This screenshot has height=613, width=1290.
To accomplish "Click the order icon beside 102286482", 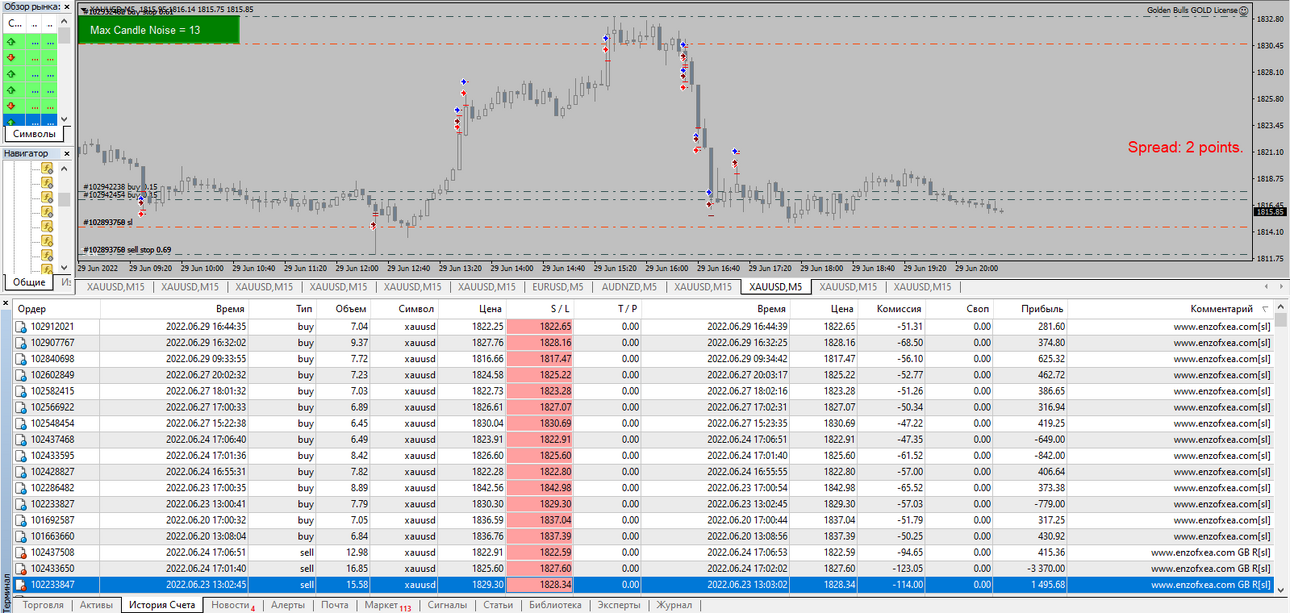I will (21, 487).
